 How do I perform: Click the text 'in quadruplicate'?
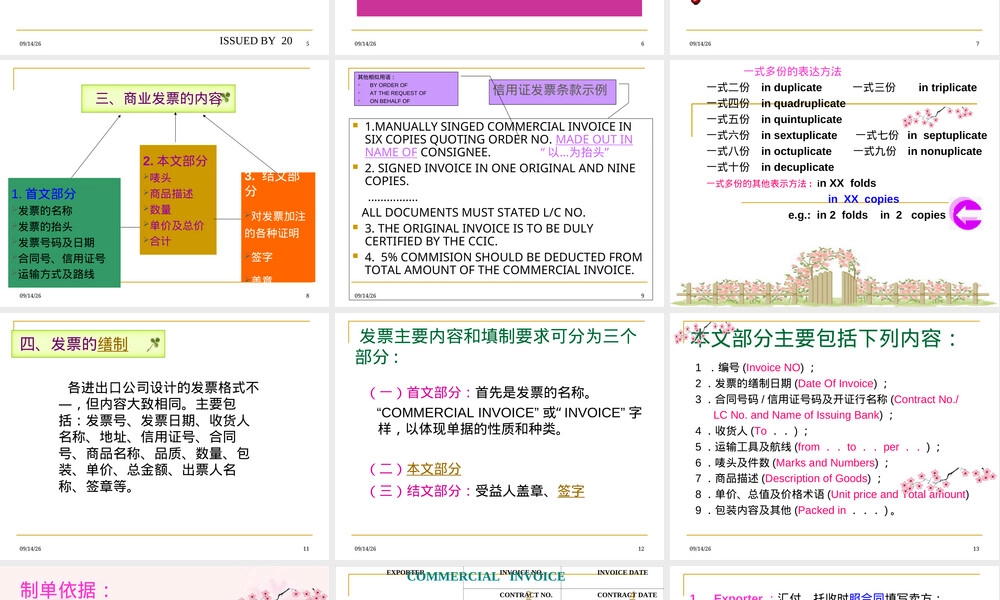(x=803, y=103)
